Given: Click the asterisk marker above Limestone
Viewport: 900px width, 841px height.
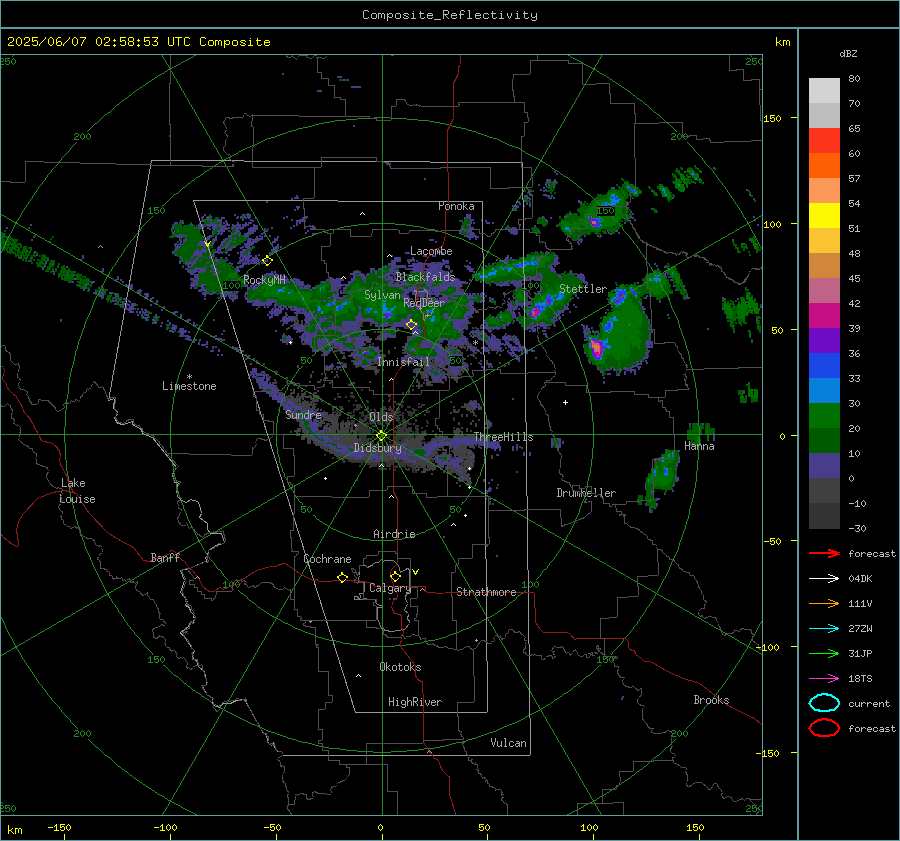Looking at the screenshot, I should [189, 377].
